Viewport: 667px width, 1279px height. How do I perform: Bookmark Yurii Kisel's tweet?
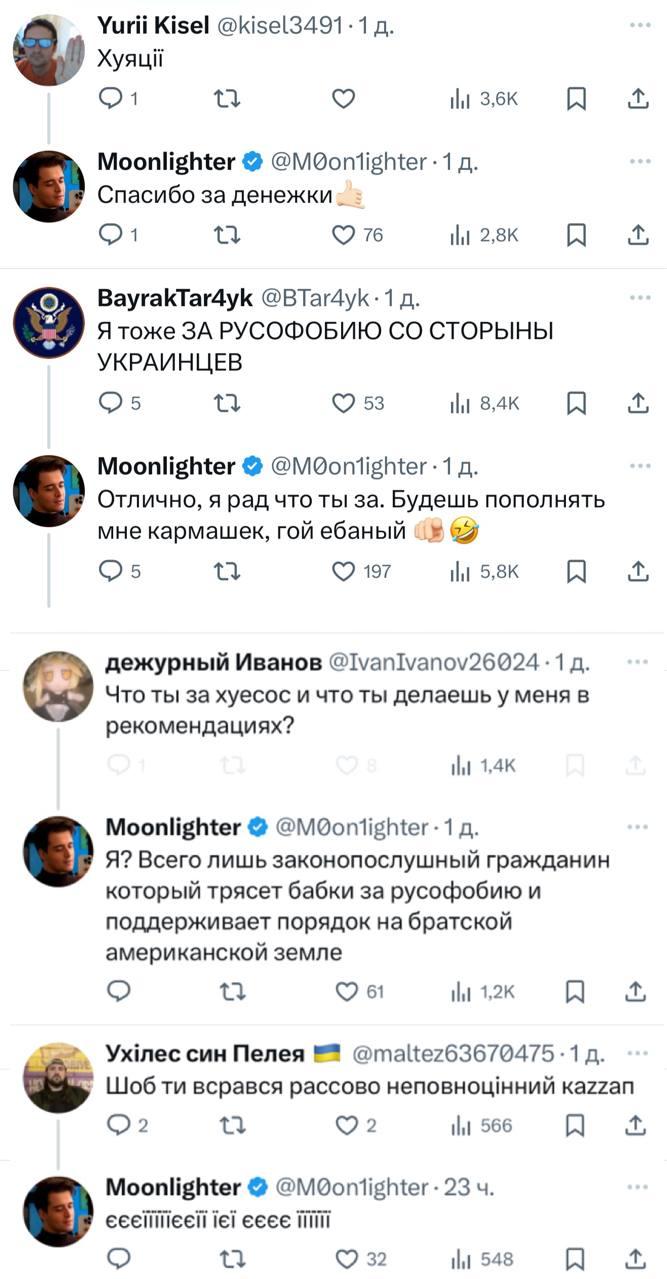[x=577, y=98]
